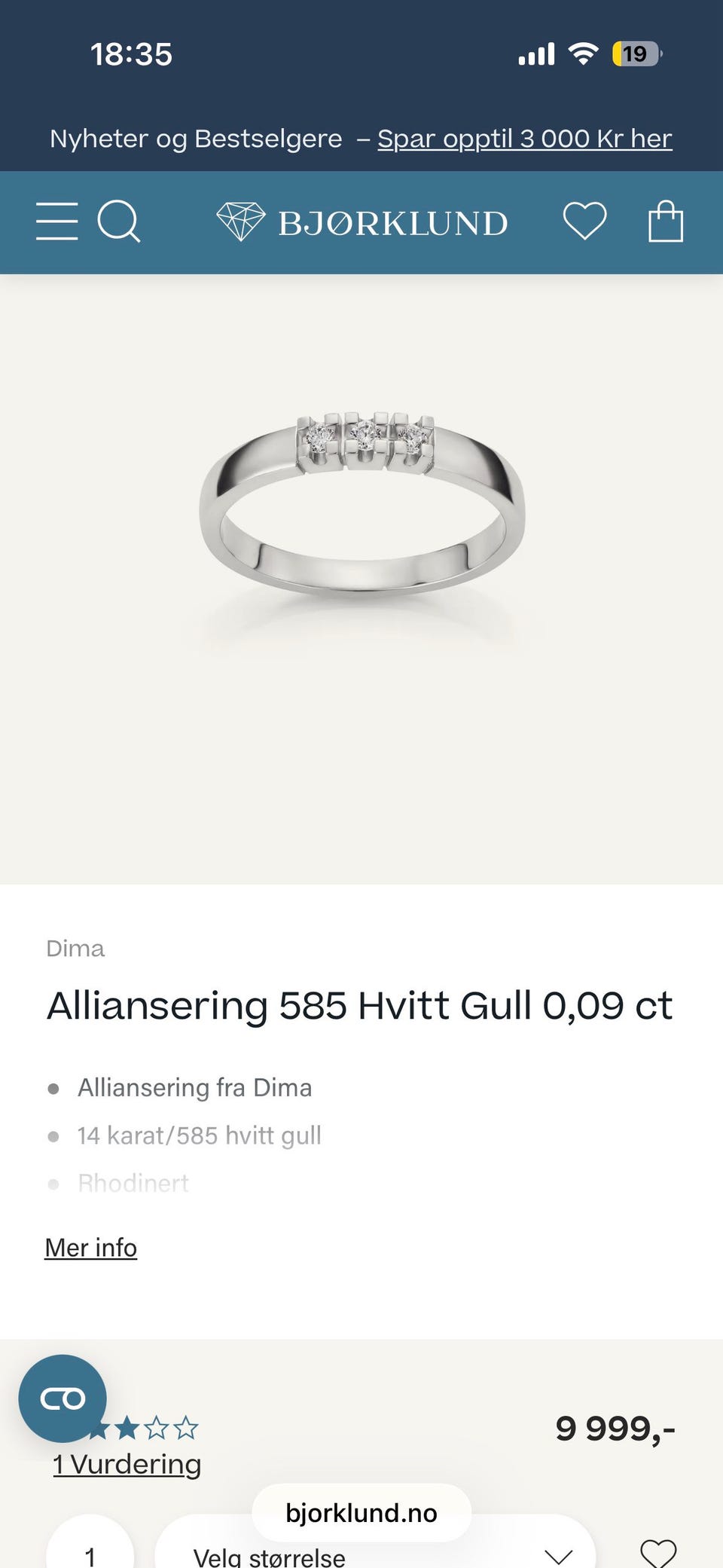The image size is (723, 1568).
Task: Open the hamburger menu
Action: pyautogui.click(x=56, y=222)
